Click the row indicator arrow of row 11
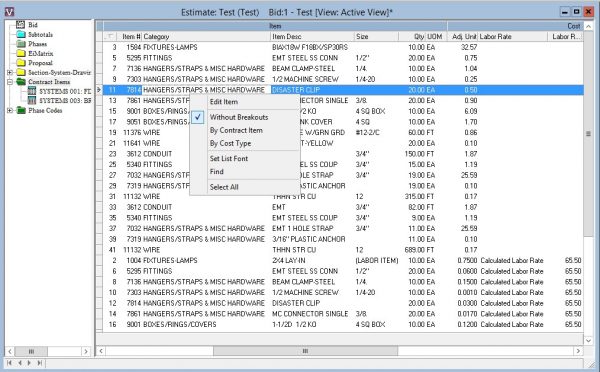 click(99, 90)
